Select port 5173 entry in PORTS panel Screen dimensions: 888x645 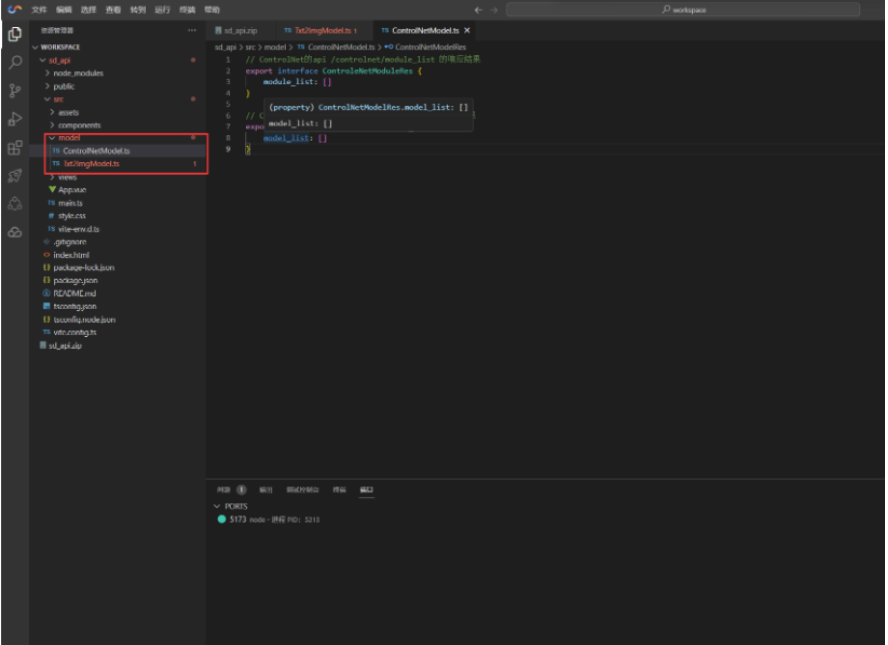point(268,519)
